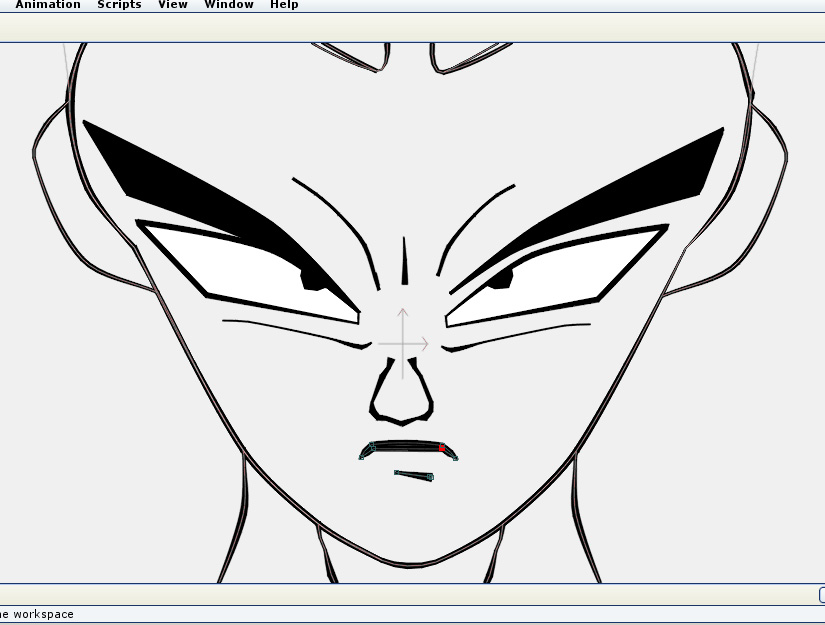Open the Help menu
825x625 pixels.
[x=284, y=5]
